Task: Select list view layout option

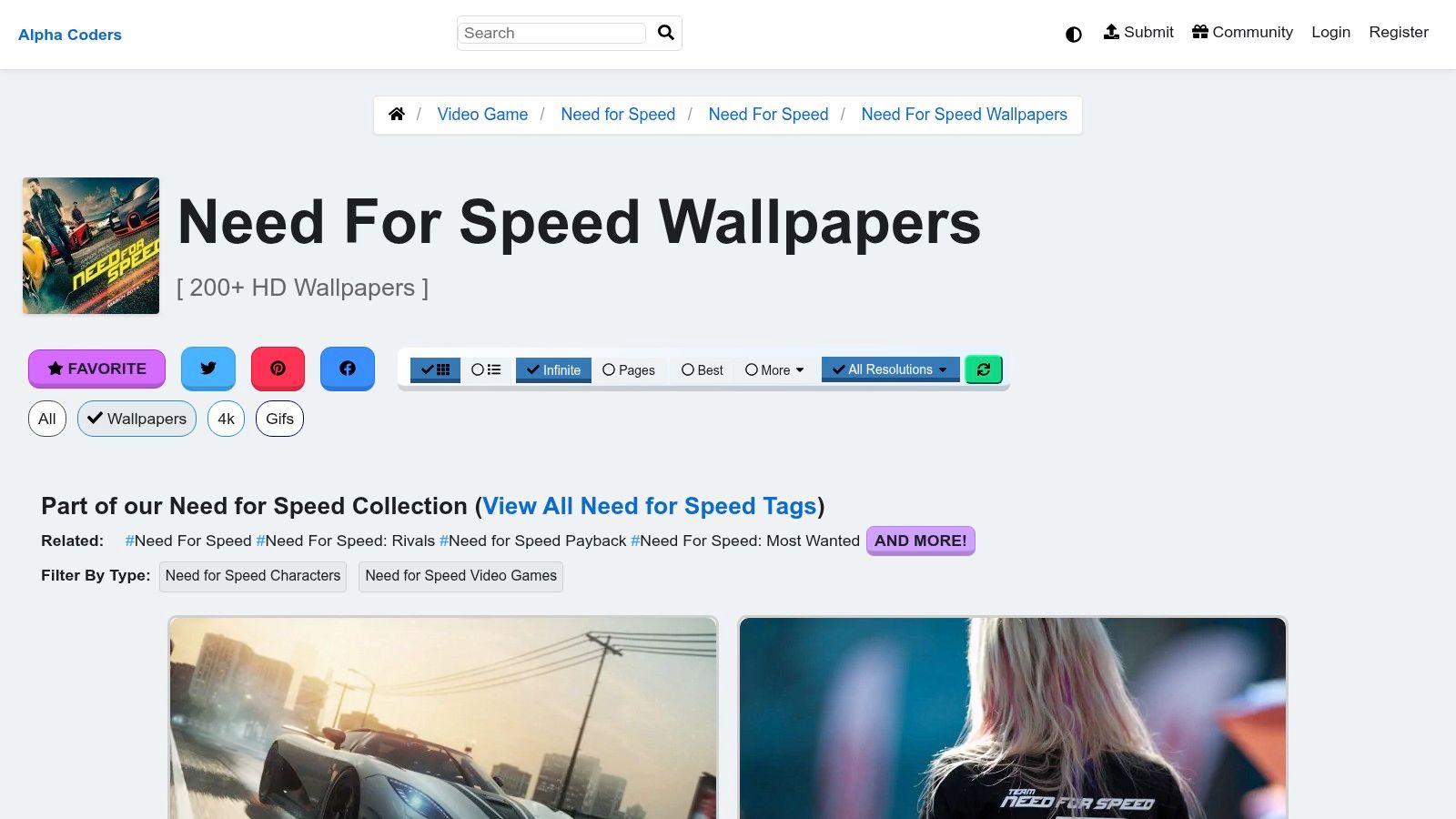Action: pyautogui.click(x=486, y=369)
